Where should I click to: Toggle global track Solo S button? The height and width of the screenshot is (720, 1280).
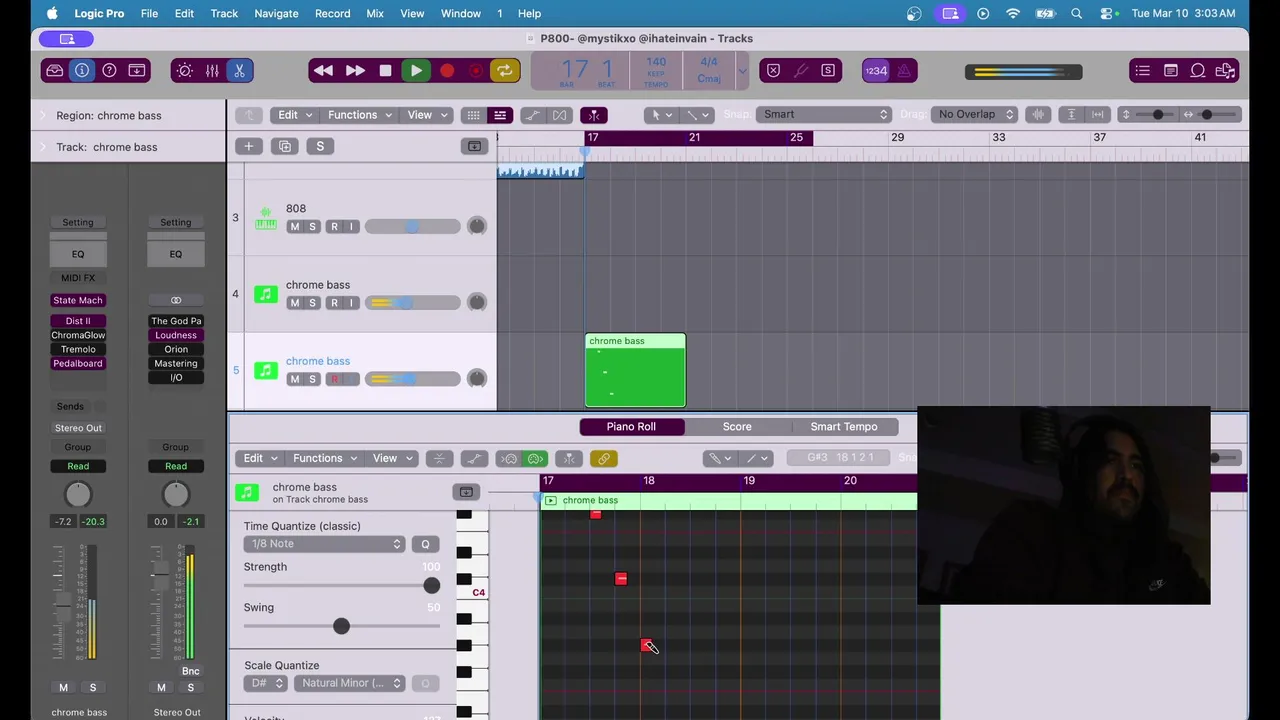320,147
